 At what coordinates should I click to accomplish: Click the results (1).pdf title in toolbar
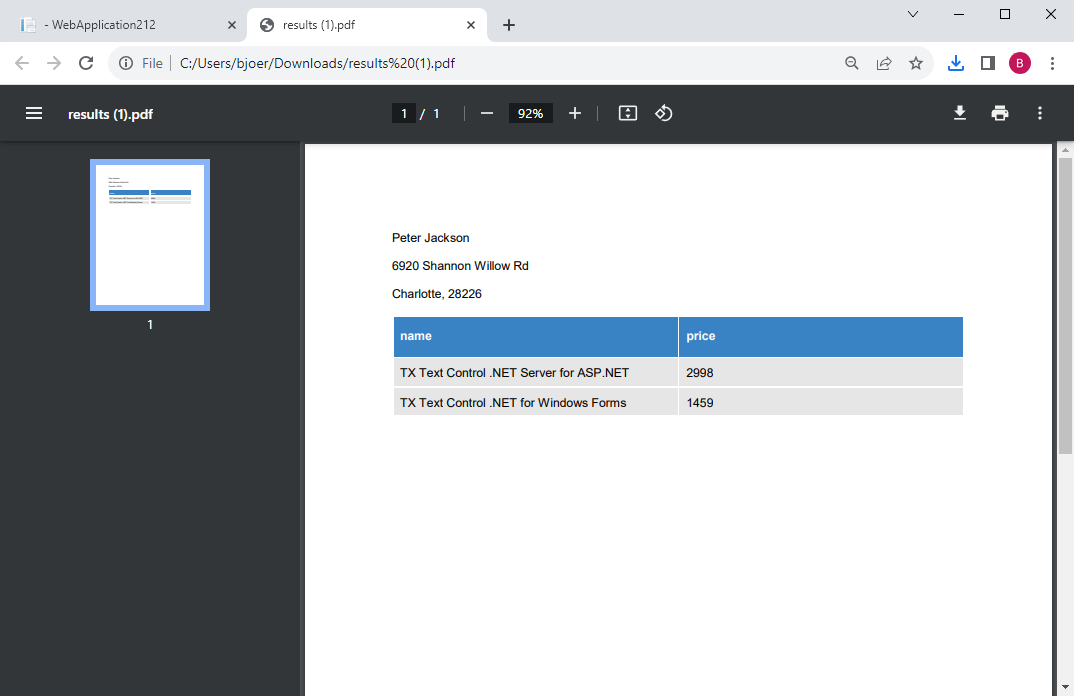[110, 114]
